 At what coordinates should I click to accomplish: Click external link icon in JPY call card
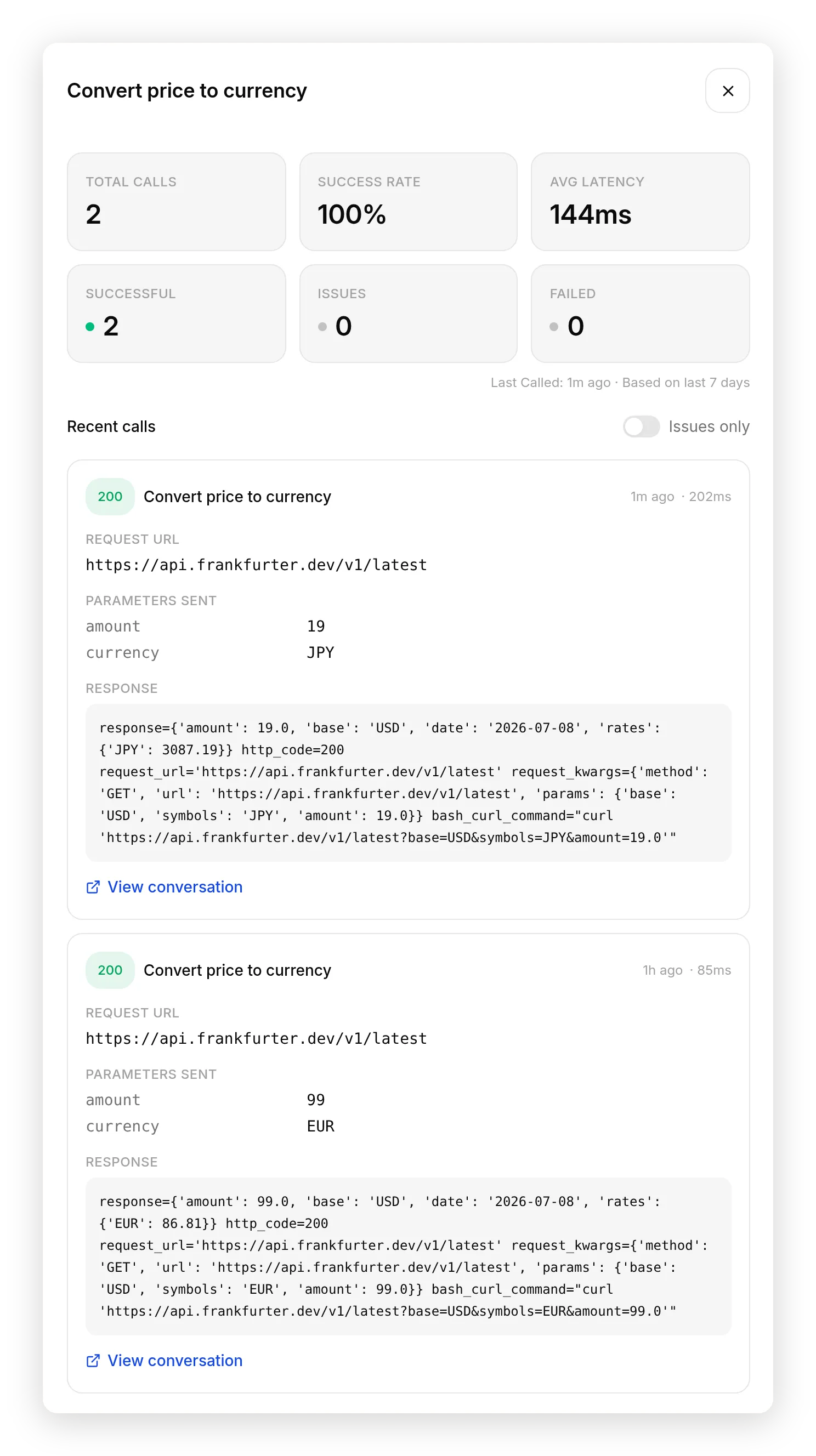click(x=93, y=887)
